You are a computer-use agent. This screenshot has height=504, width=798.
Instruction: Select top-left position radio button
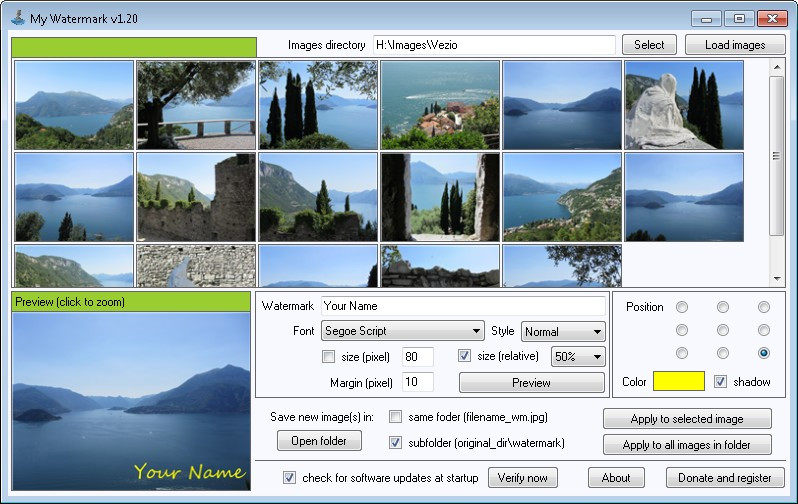[x=682, y=307]
